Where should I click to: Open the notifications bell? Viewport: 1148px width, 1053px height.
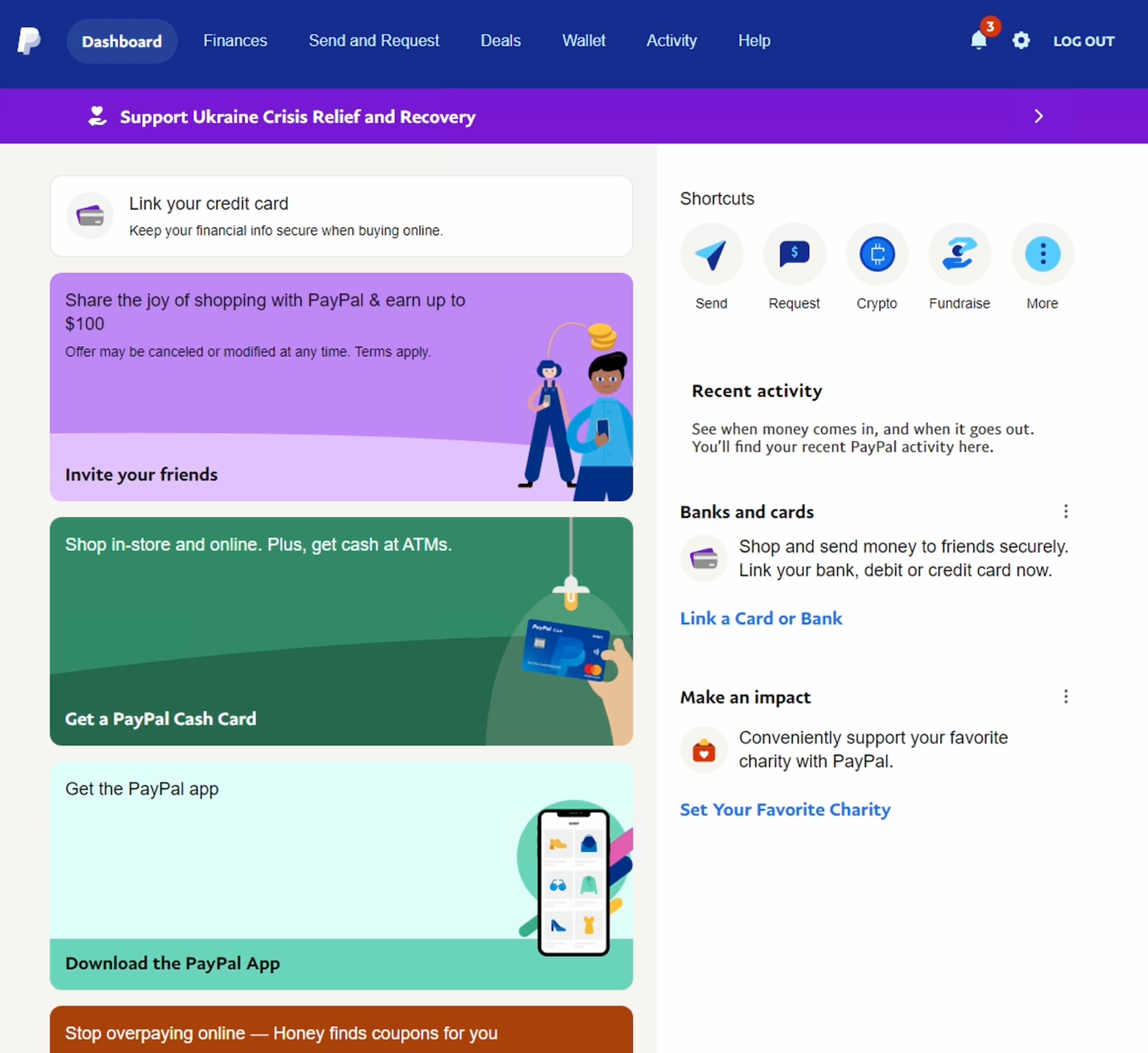[x=978, y=41]
